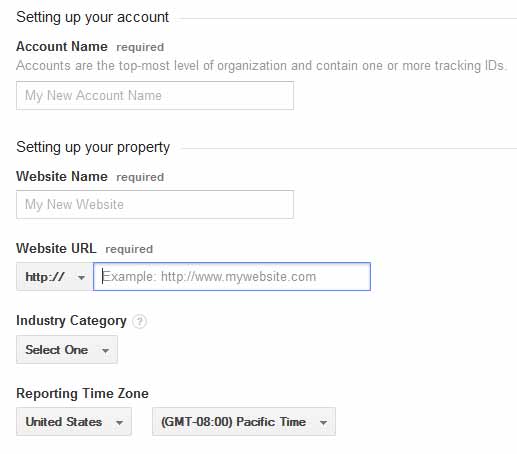Click required text beside Website URL

point(129,249)
